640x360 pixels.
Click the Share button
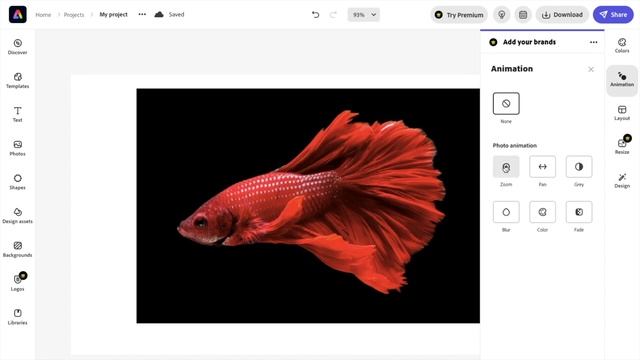[x=613, y=15]
